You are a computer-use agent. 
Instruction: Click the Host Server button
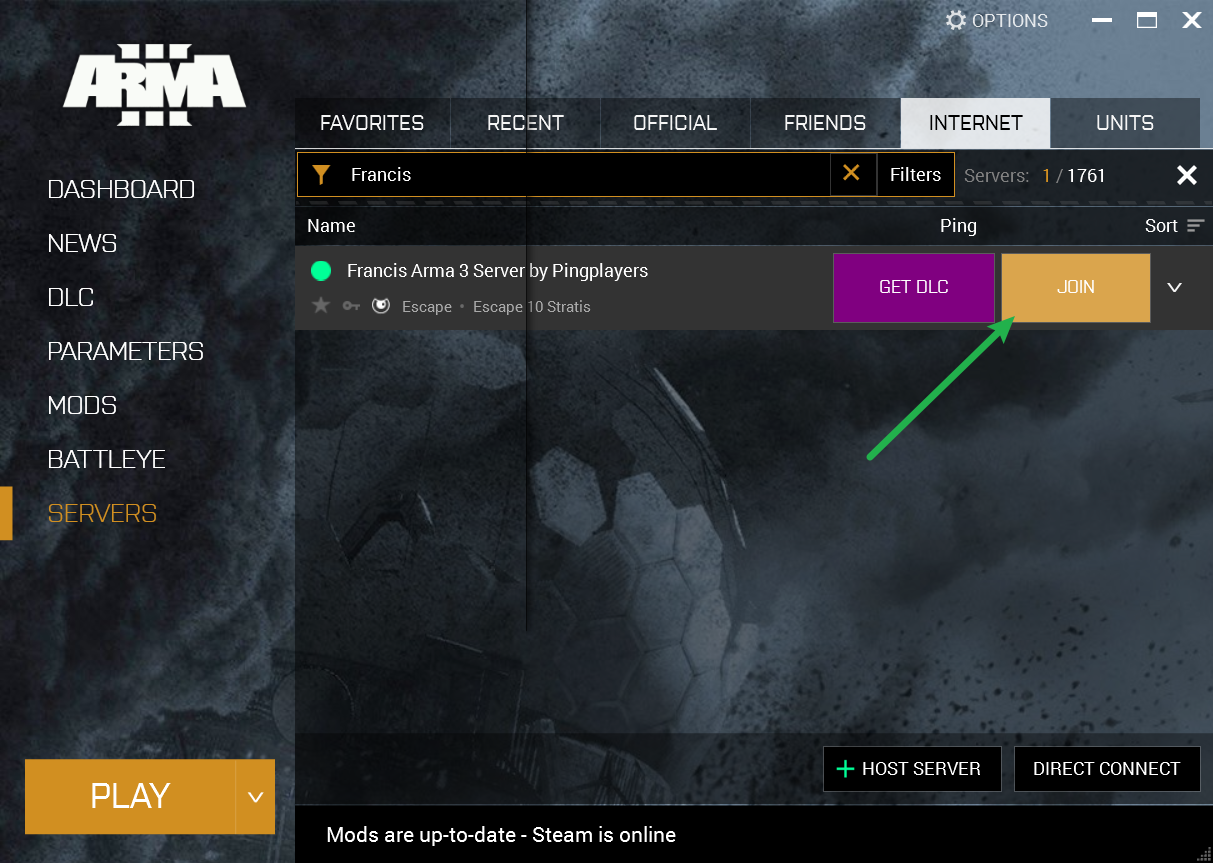pos(912,769)
